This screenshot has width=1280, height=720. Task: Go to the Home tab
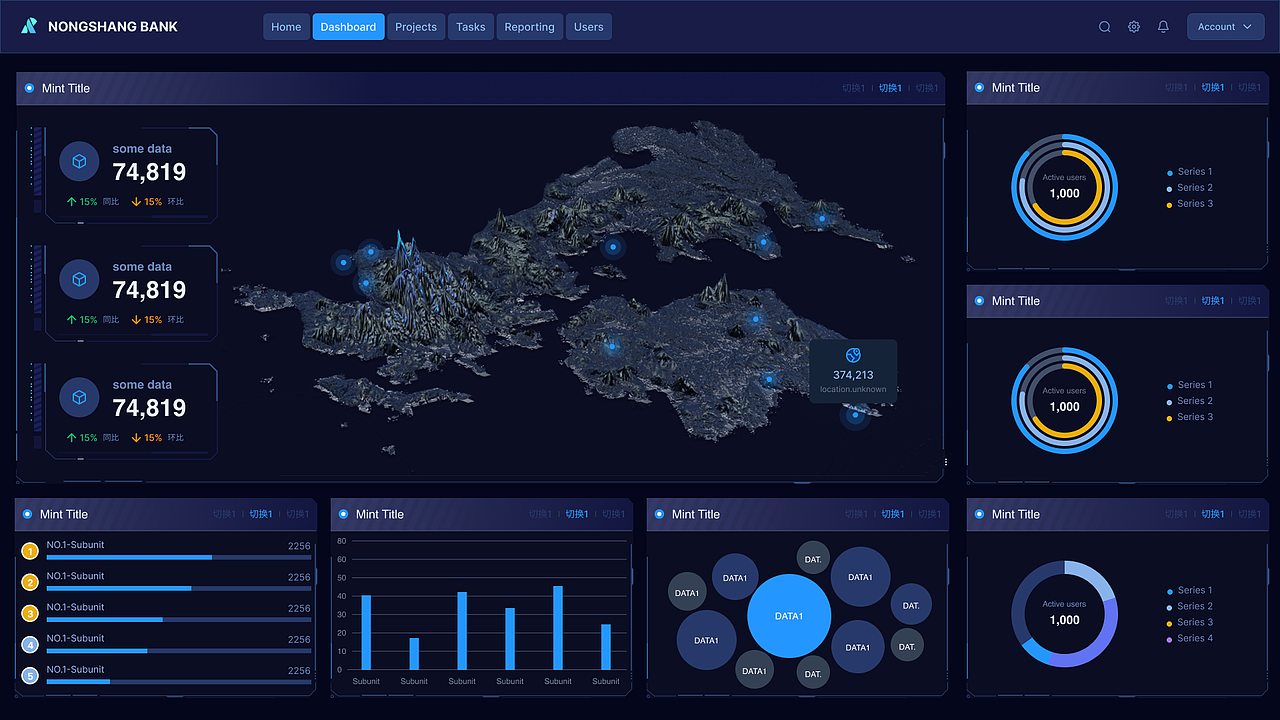point(286,27)
